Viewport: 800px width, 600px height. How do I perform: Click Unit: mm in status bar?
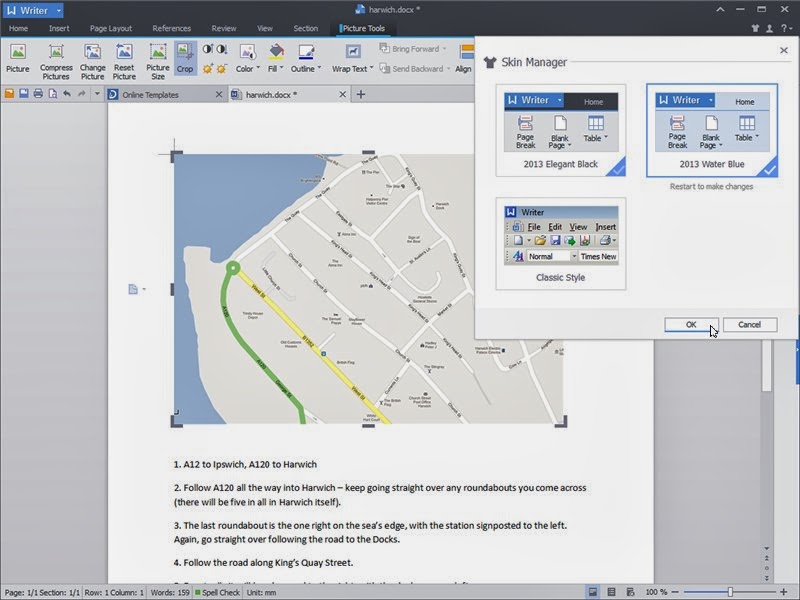pyautogui.click(x=261, y=592)
